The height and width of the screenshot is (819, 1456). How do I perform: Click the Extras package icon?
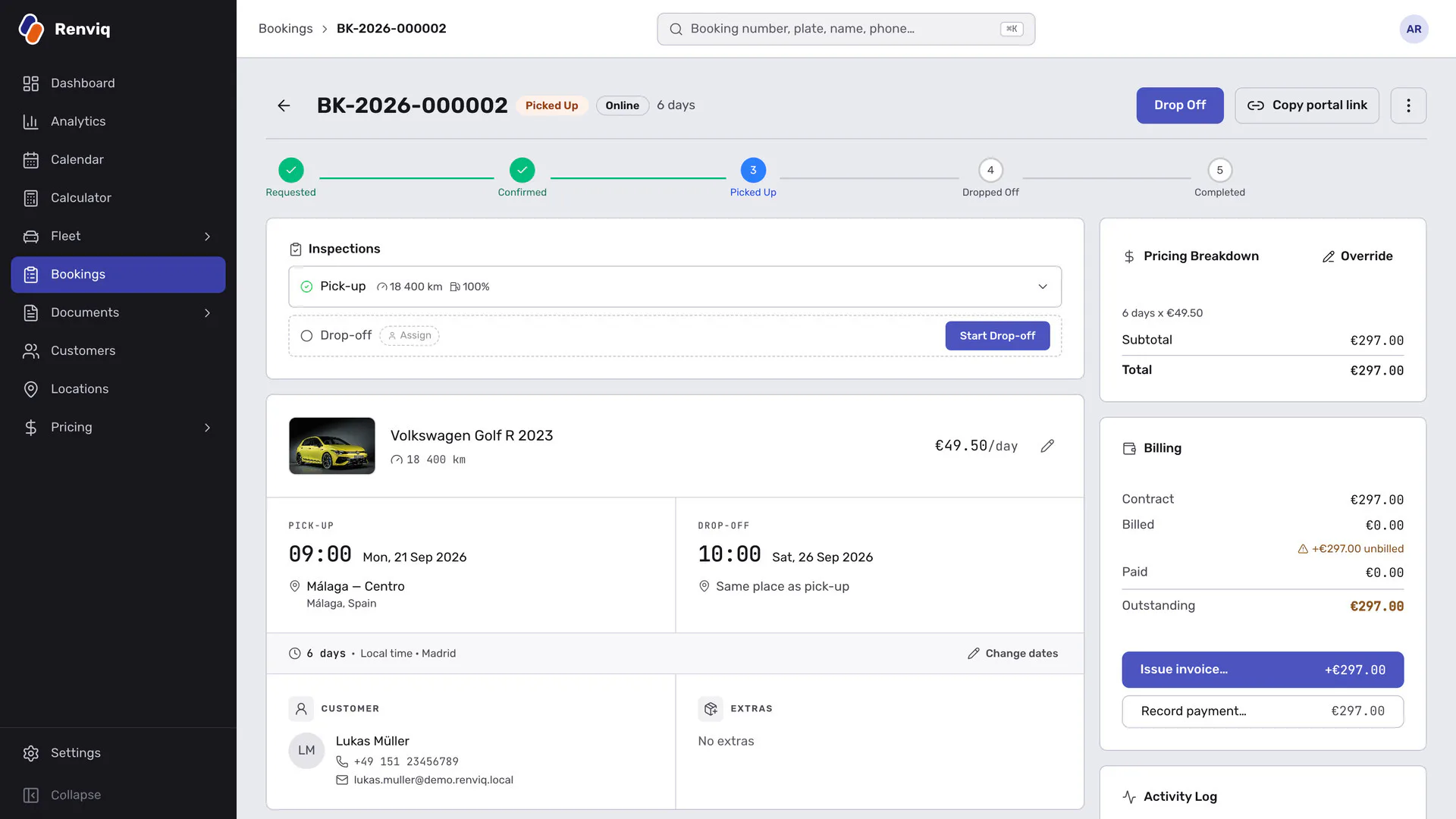pyautogui.click(x=711, y=709)
